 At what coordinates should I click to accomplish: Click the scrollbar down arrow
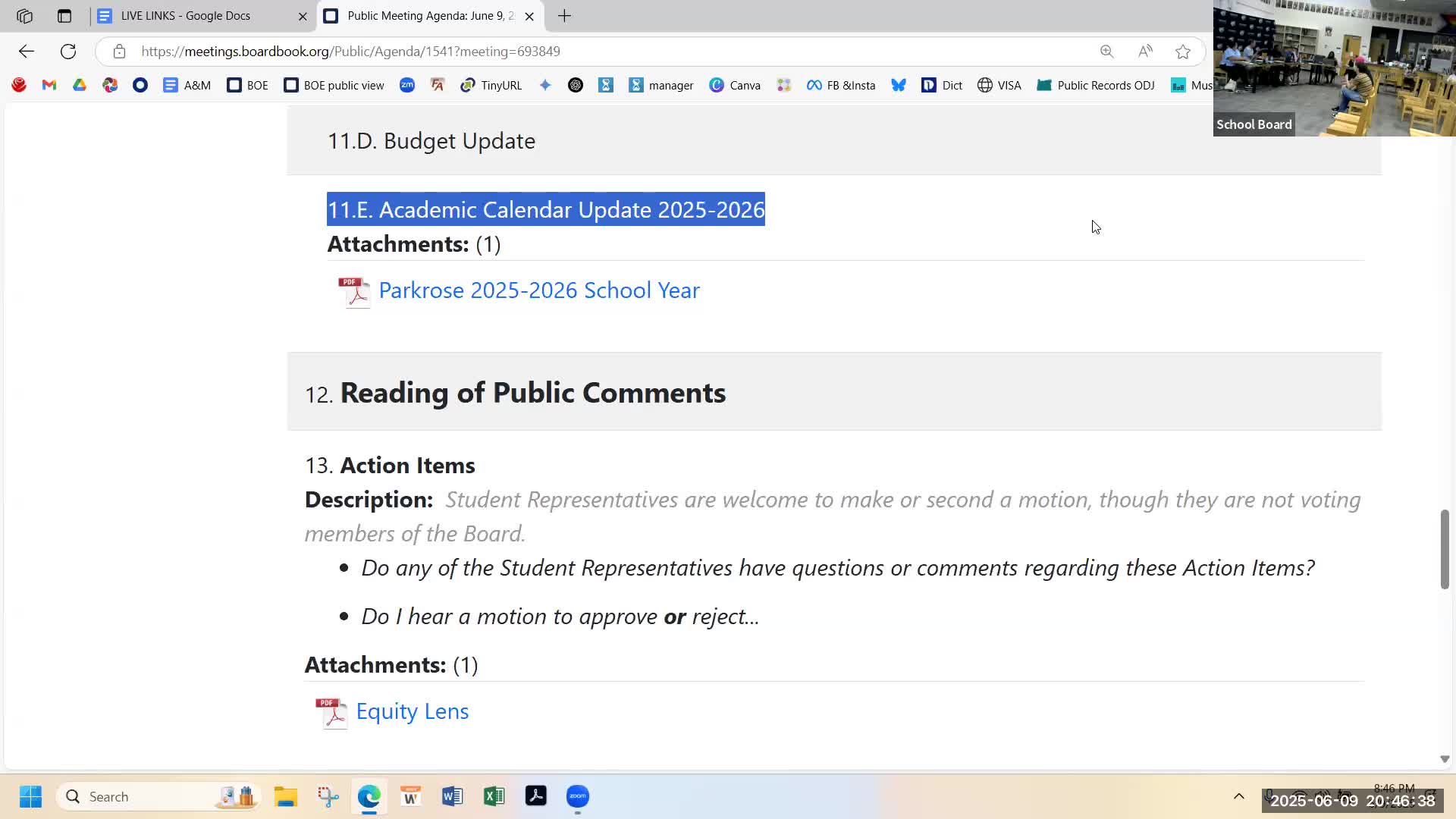tap(1445, 759)
